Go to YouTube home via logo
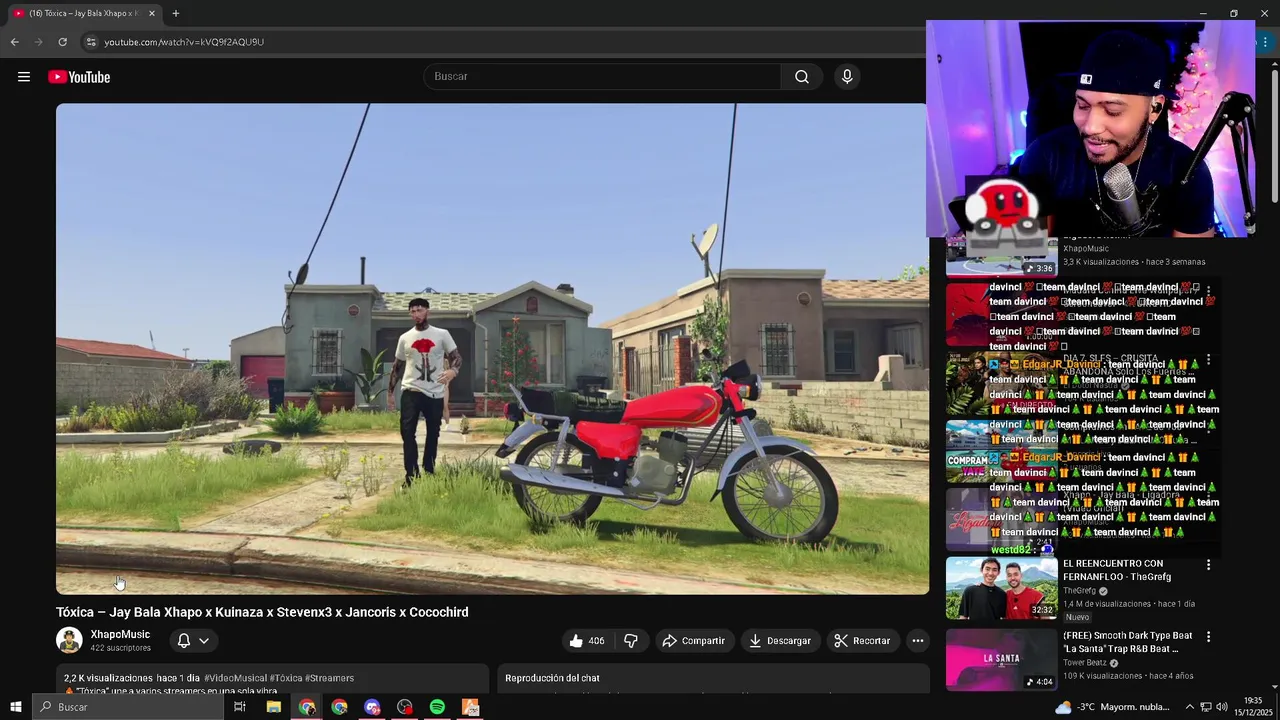1280x720 pixels. pyautogui.click(x=79, y=77)
